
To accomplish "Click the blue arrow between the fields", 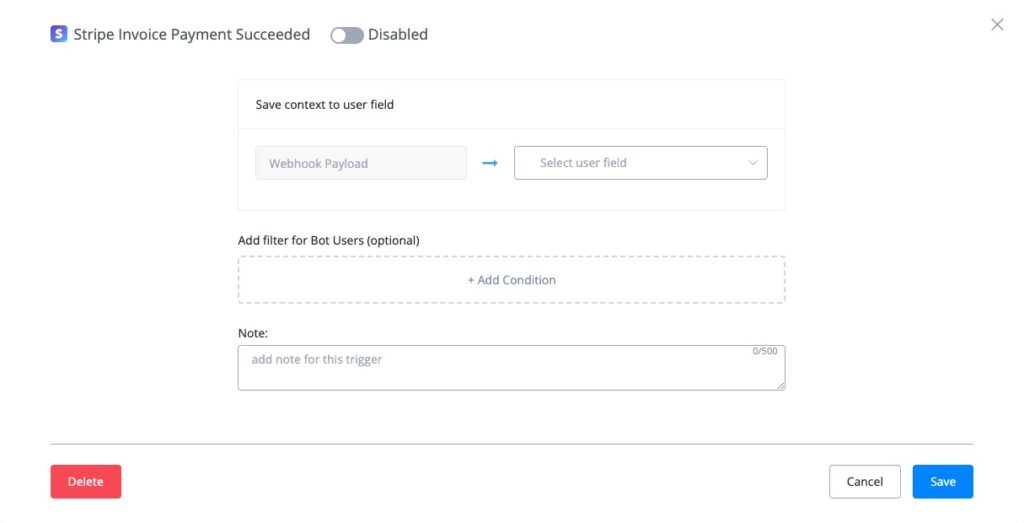I will (x=490, y=163).
